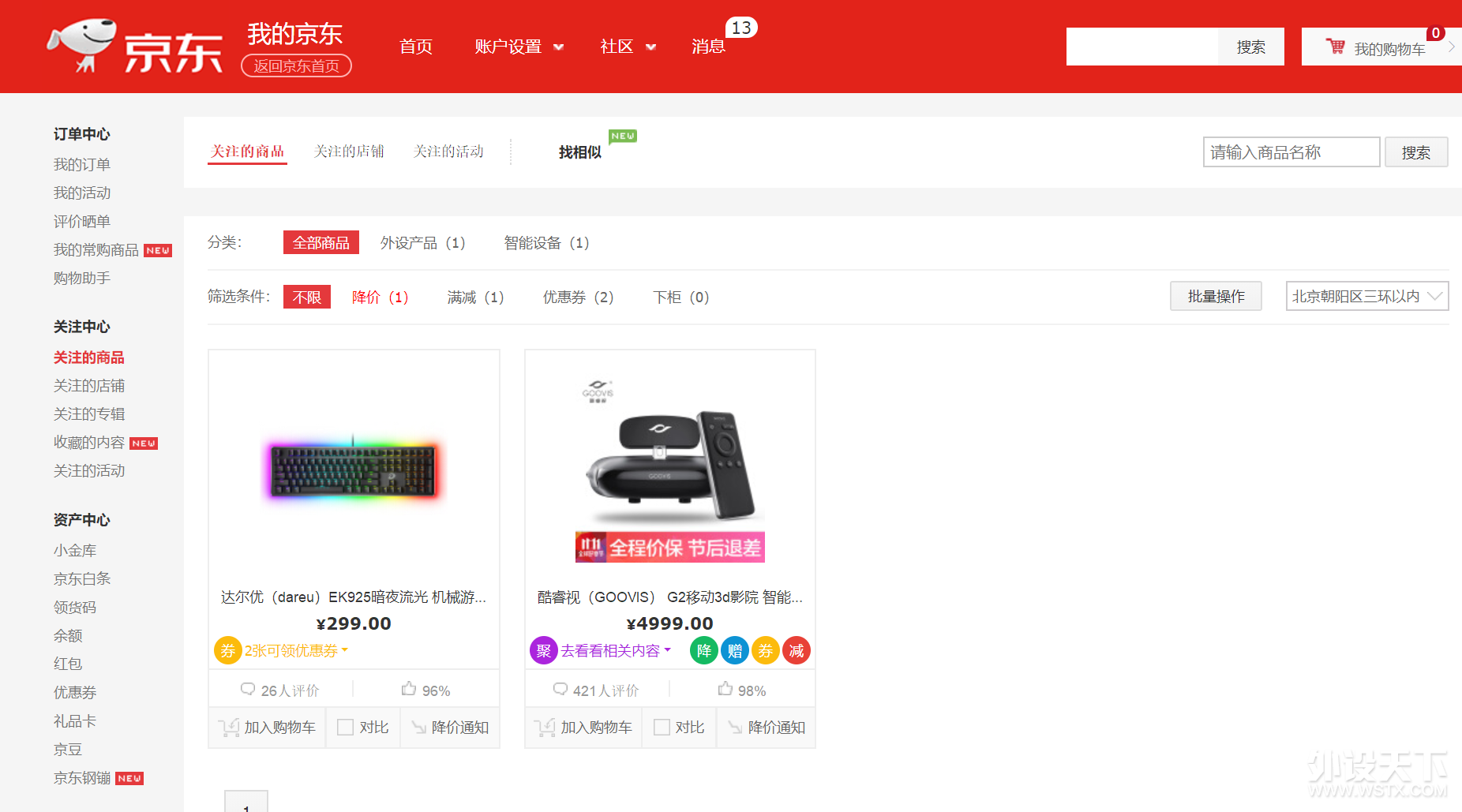Click the 98% thumbs-up rating

pyautogui.click(x=742, y=690)
